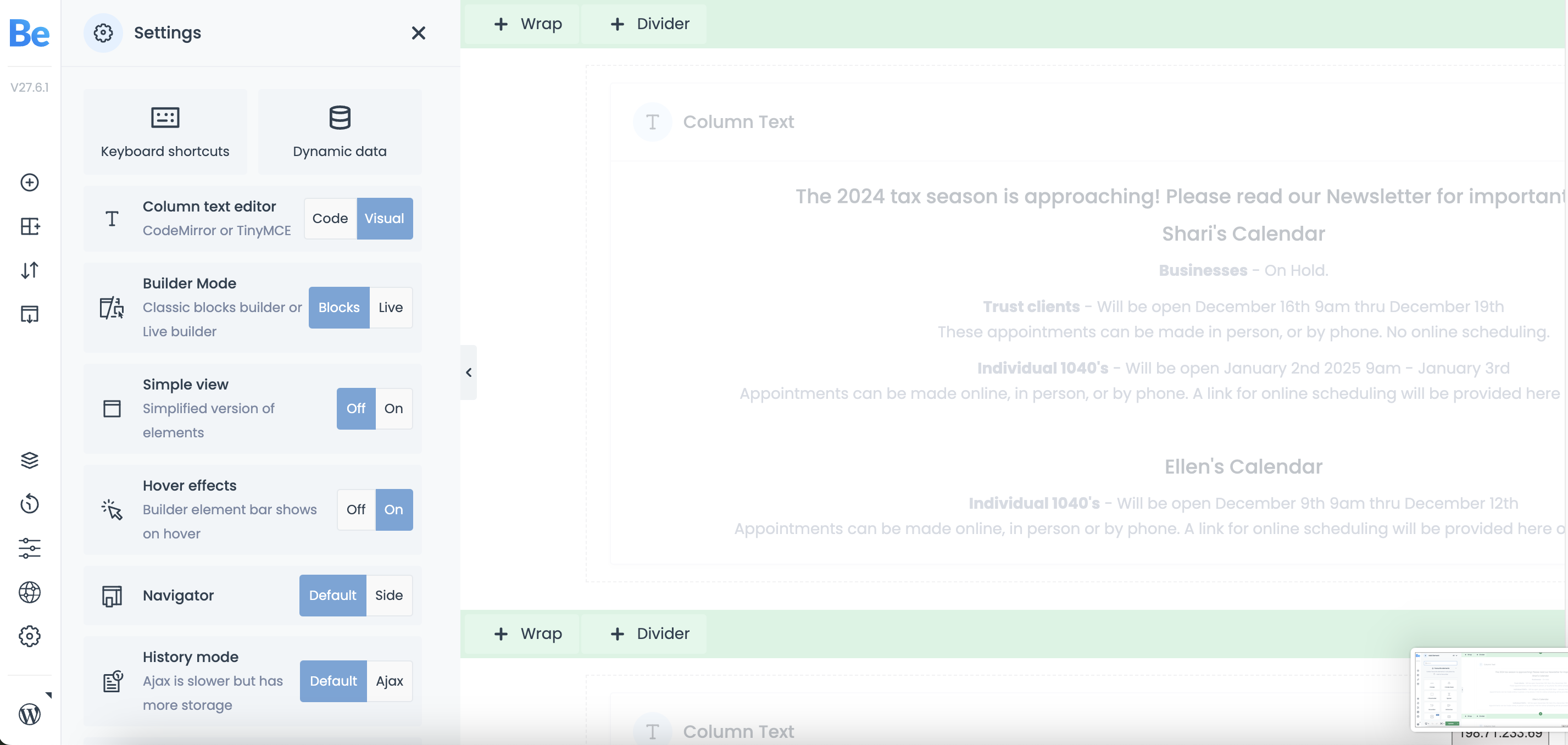Click the navigator icon
Viewport: 1568px width, 745px height.
click(x=111, y=595)
